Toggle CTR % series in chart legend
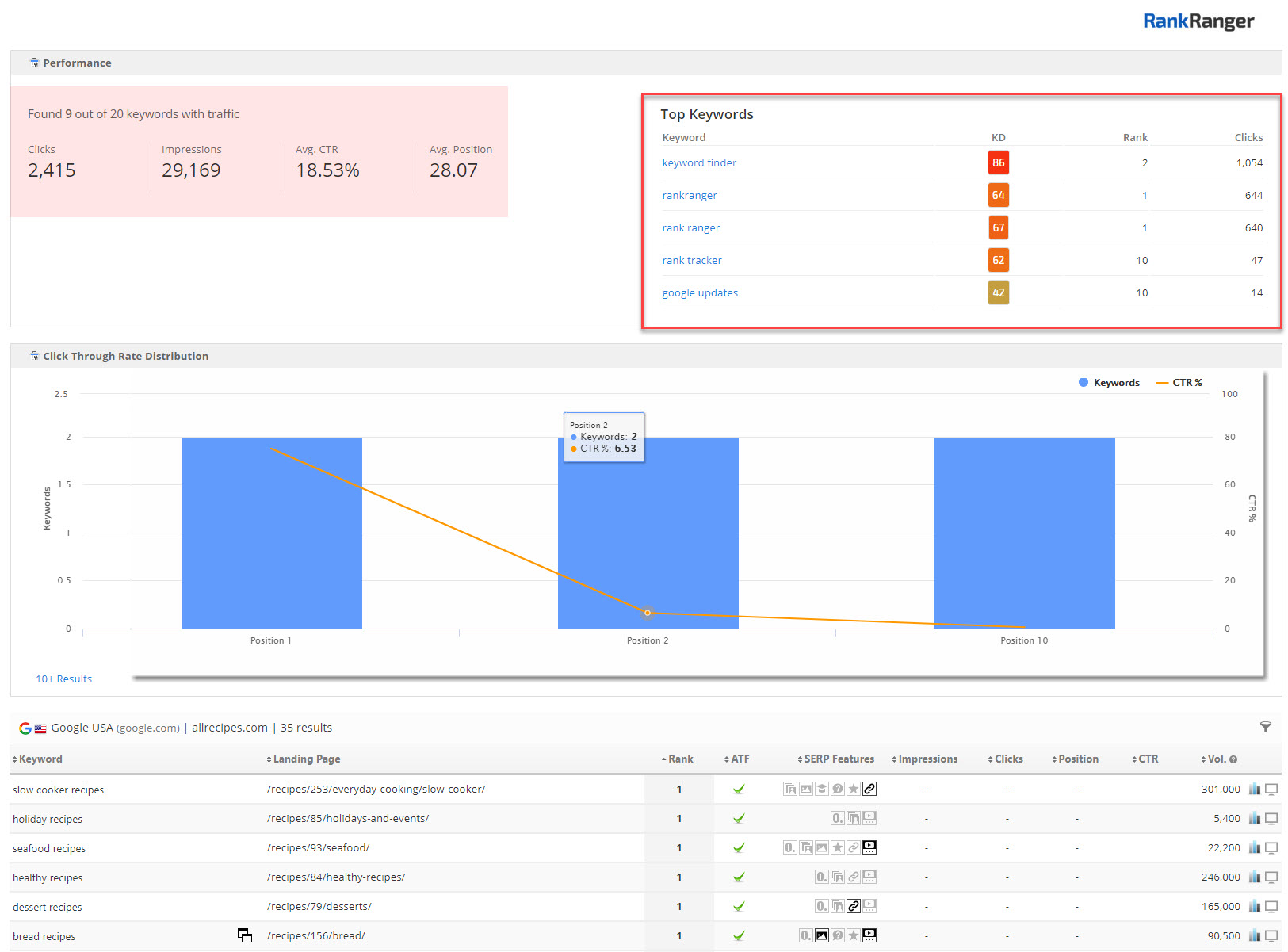Viewport: 1288px width, 952px height. [x=1179, y=383]
